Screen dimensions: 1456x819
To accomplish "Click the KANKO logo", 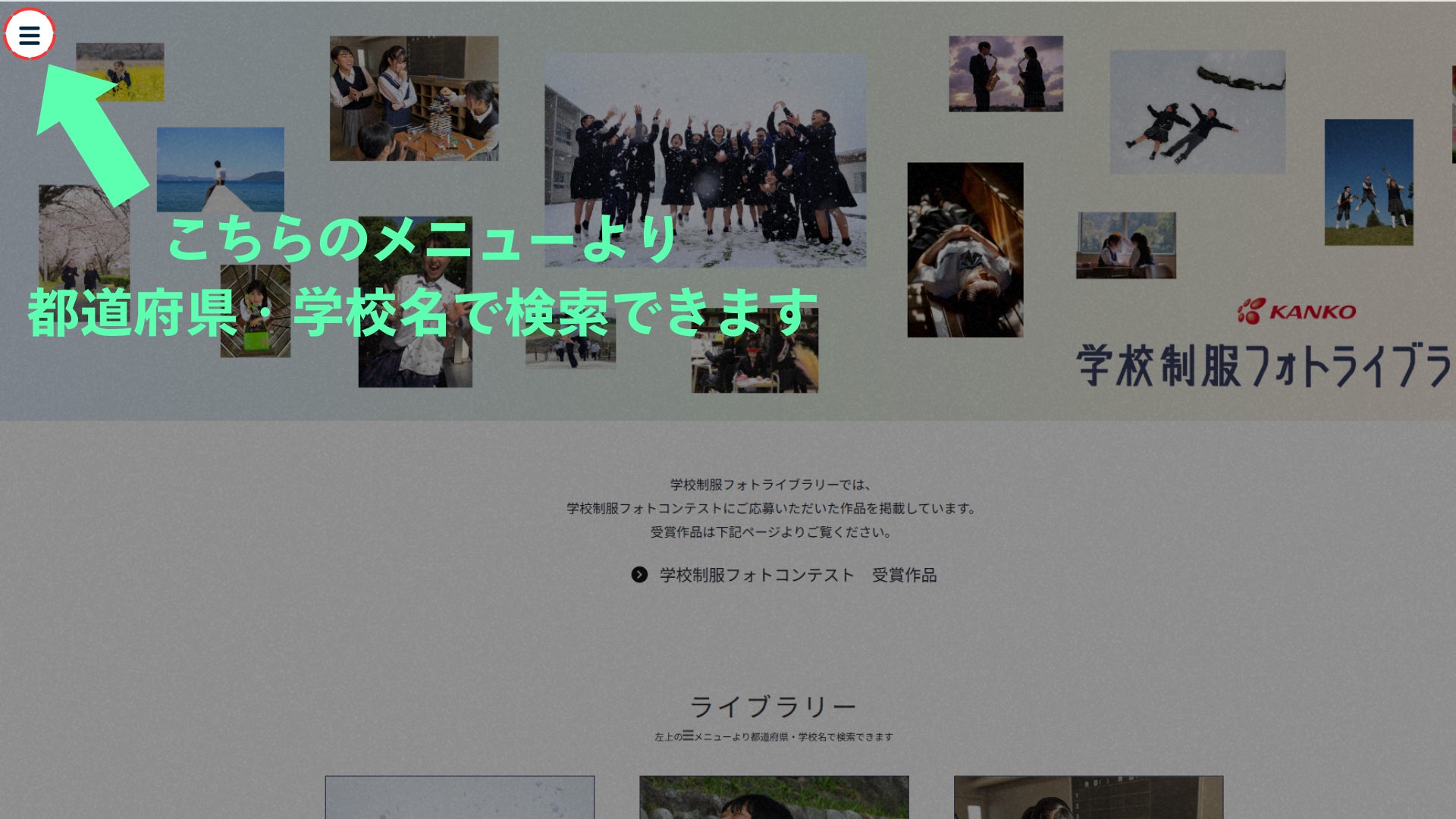I will [1297, 311].
